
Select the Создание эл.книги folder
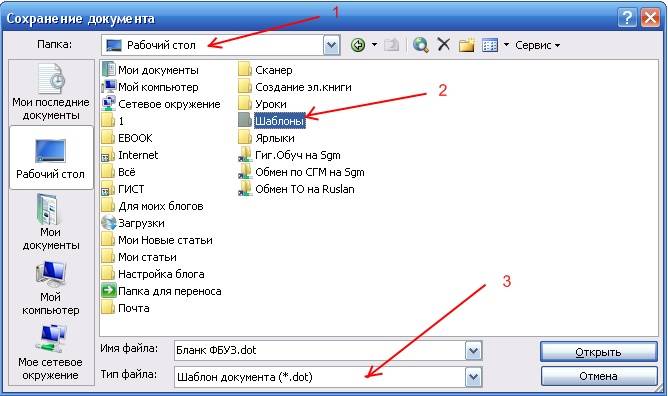tap(295, 87)
